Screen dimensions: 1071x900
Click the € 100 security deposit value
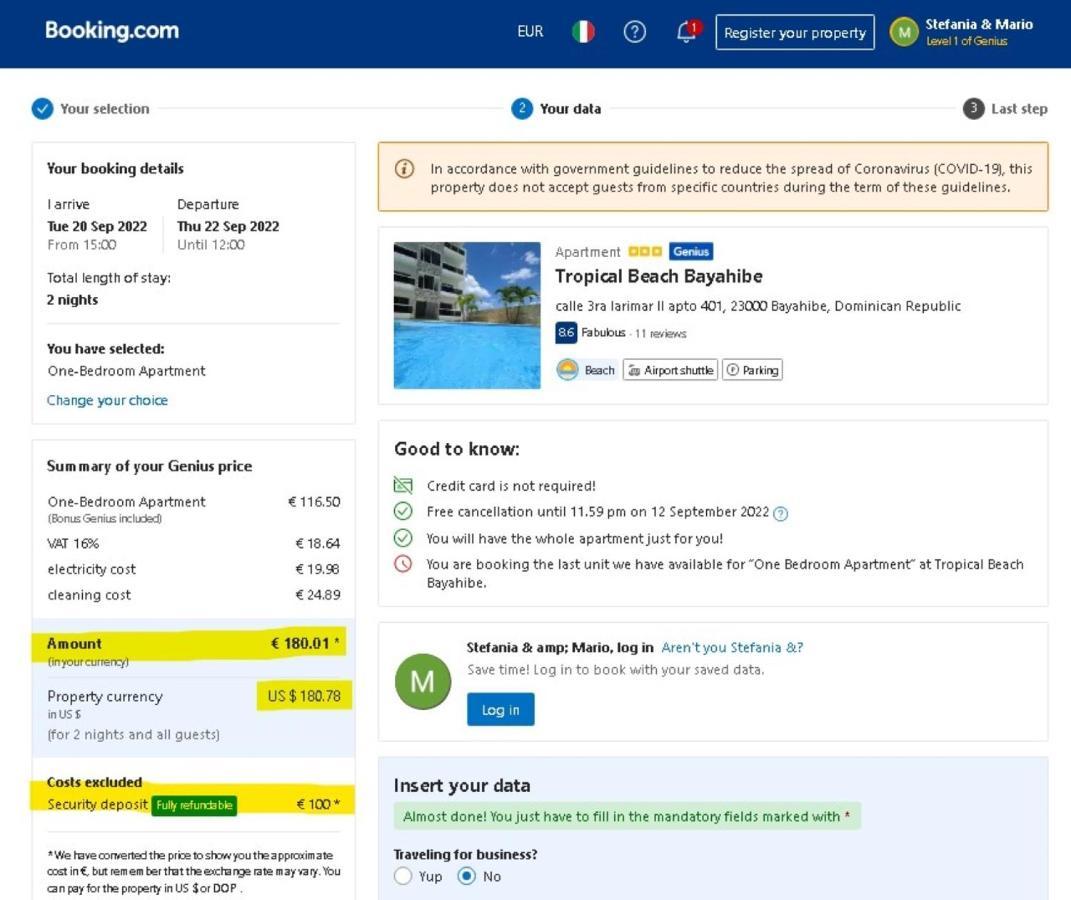314,804
